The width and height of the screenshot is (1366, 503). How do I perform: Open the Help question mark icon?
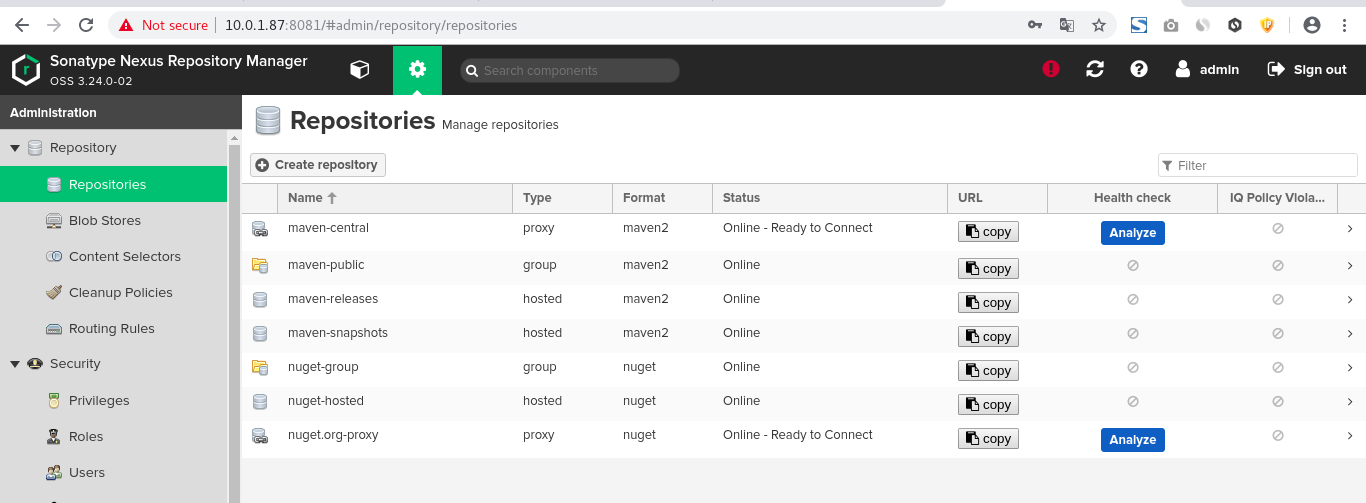[x=1139, y=69]
